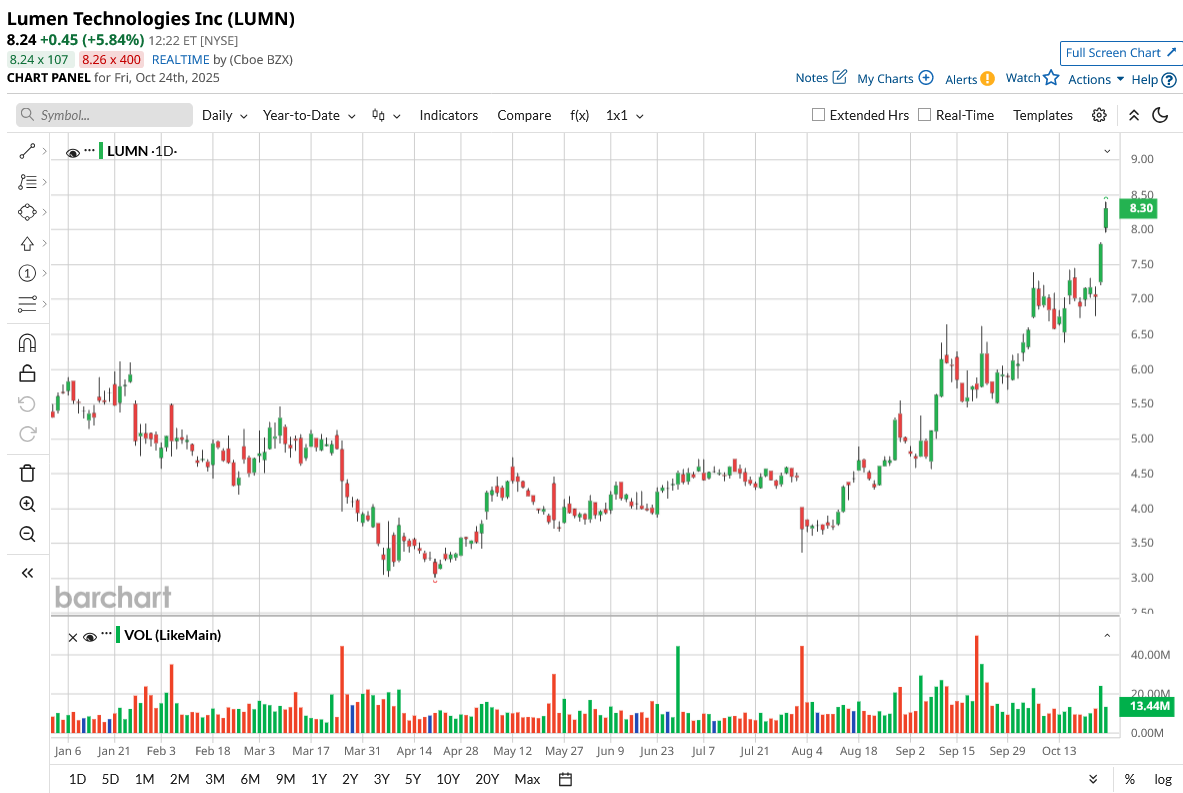Open VOL indicator more options dots
This screenshot has width=1183, height=793.
(106, 633)
